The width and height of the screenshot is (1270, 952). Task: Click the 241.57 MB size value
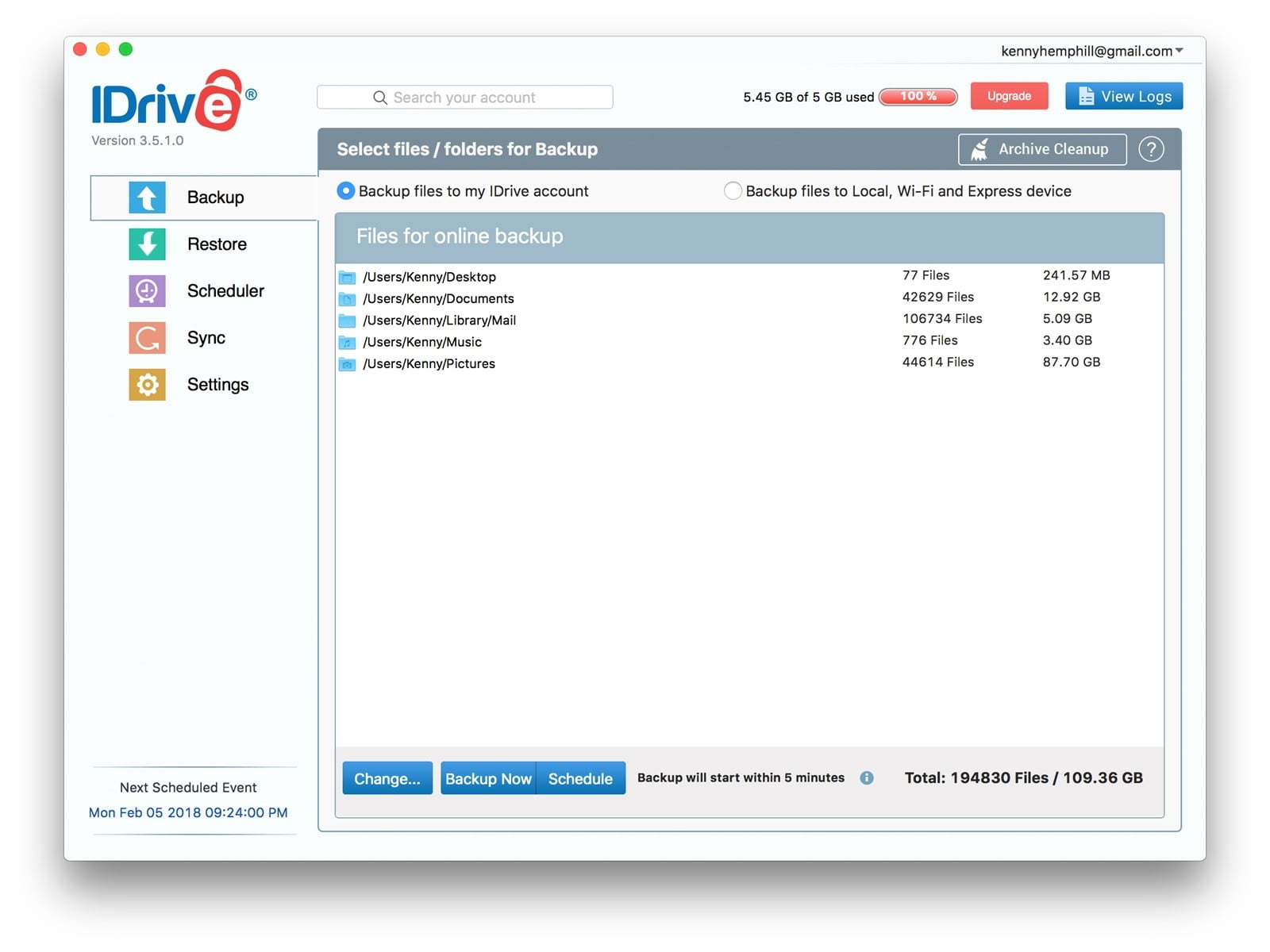(1076, 275)
